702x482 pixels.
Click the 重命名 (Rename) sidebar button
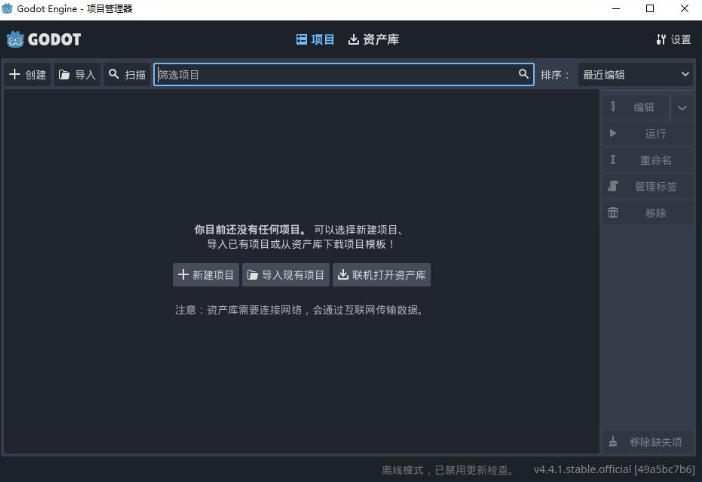click(648, 160)
